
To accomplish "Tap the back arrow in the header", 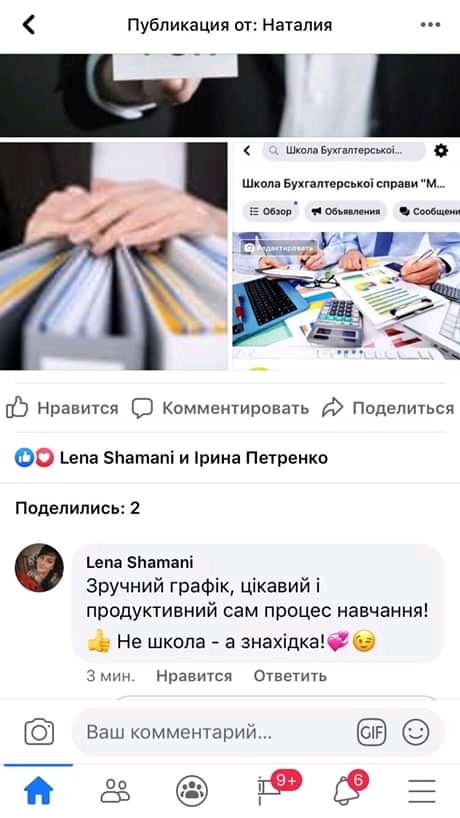I will 29,25.
